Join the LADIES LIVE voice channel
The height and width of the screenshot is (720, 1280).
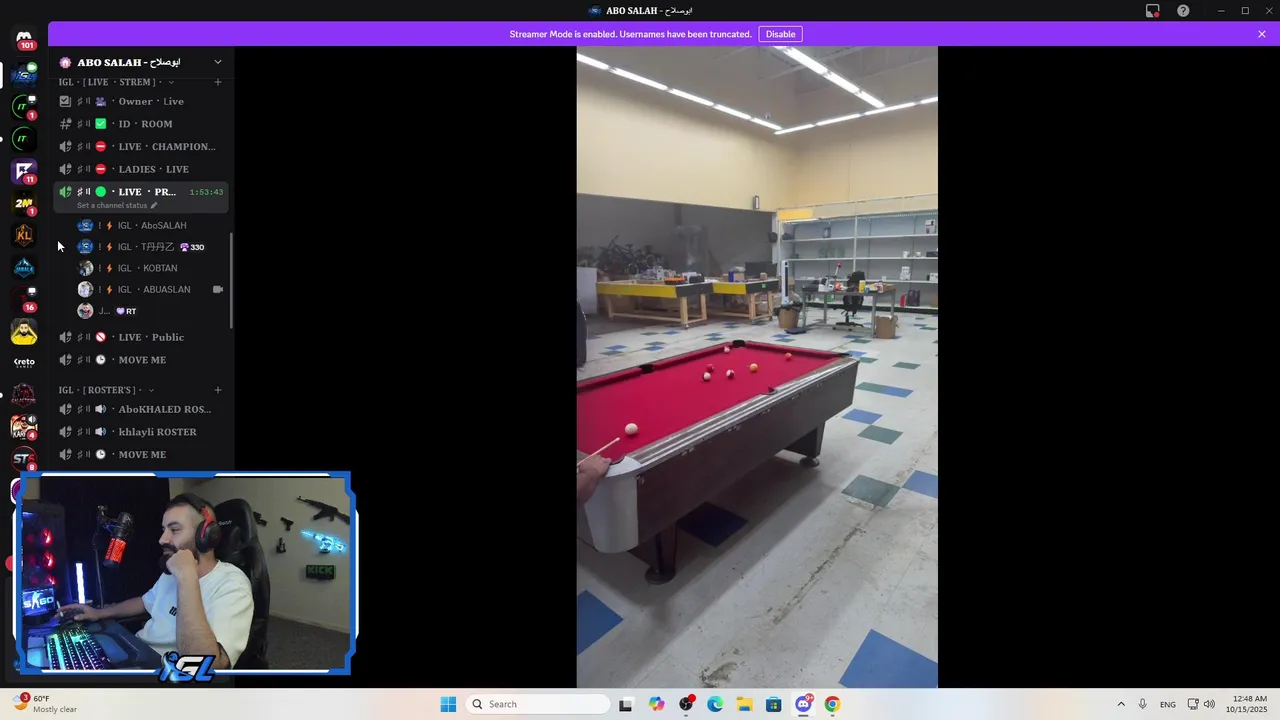[x=141, y=169]
